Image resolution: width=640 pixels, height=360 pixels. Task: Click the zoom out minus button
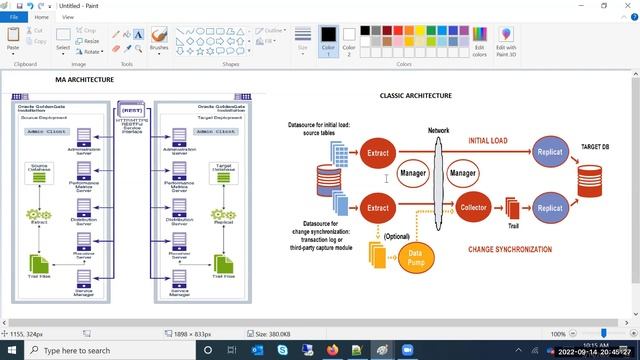[573, 333]
